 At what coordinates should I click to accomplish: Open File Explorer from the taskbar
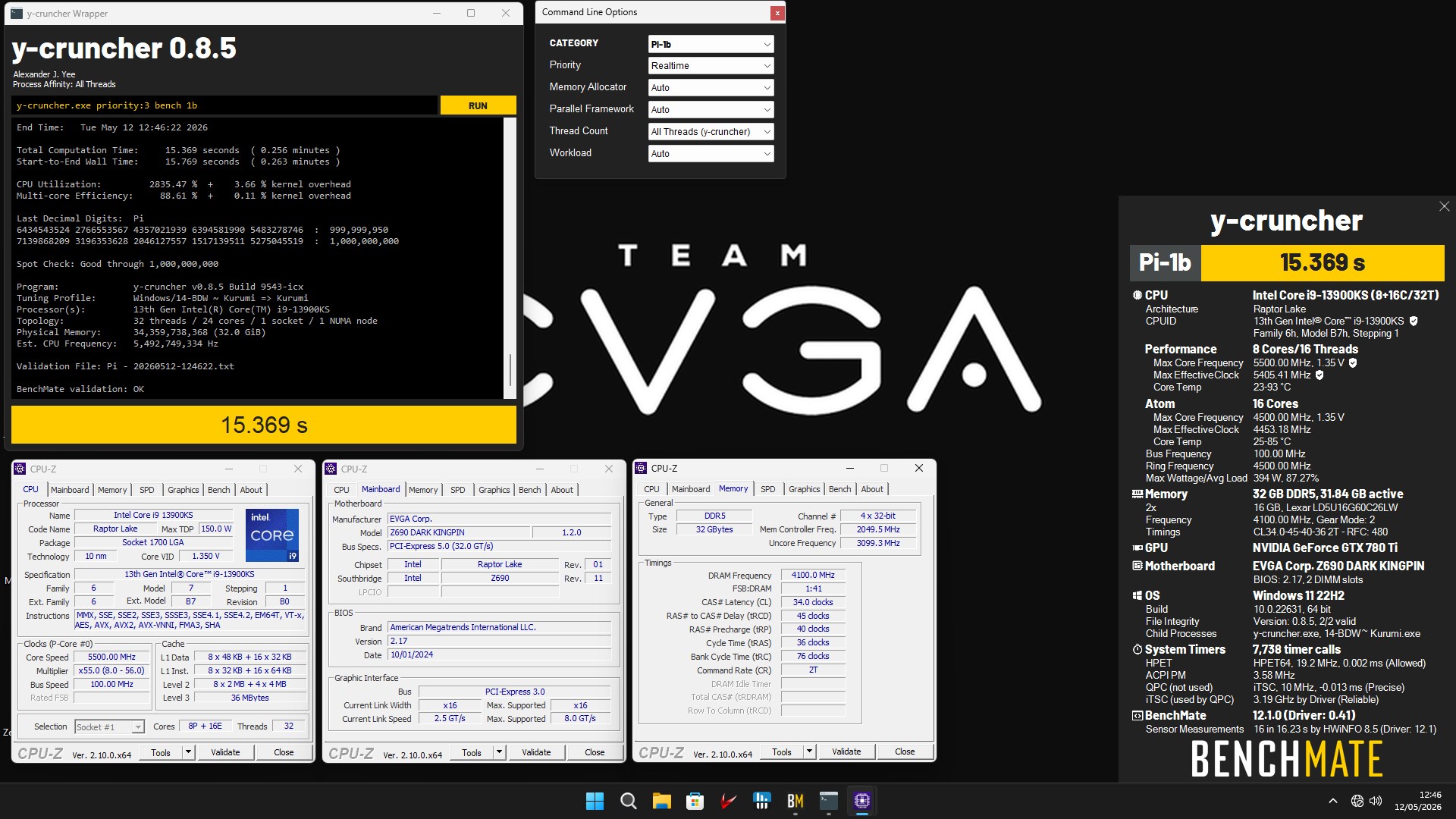pyautogui.click(x=661, y=801)
